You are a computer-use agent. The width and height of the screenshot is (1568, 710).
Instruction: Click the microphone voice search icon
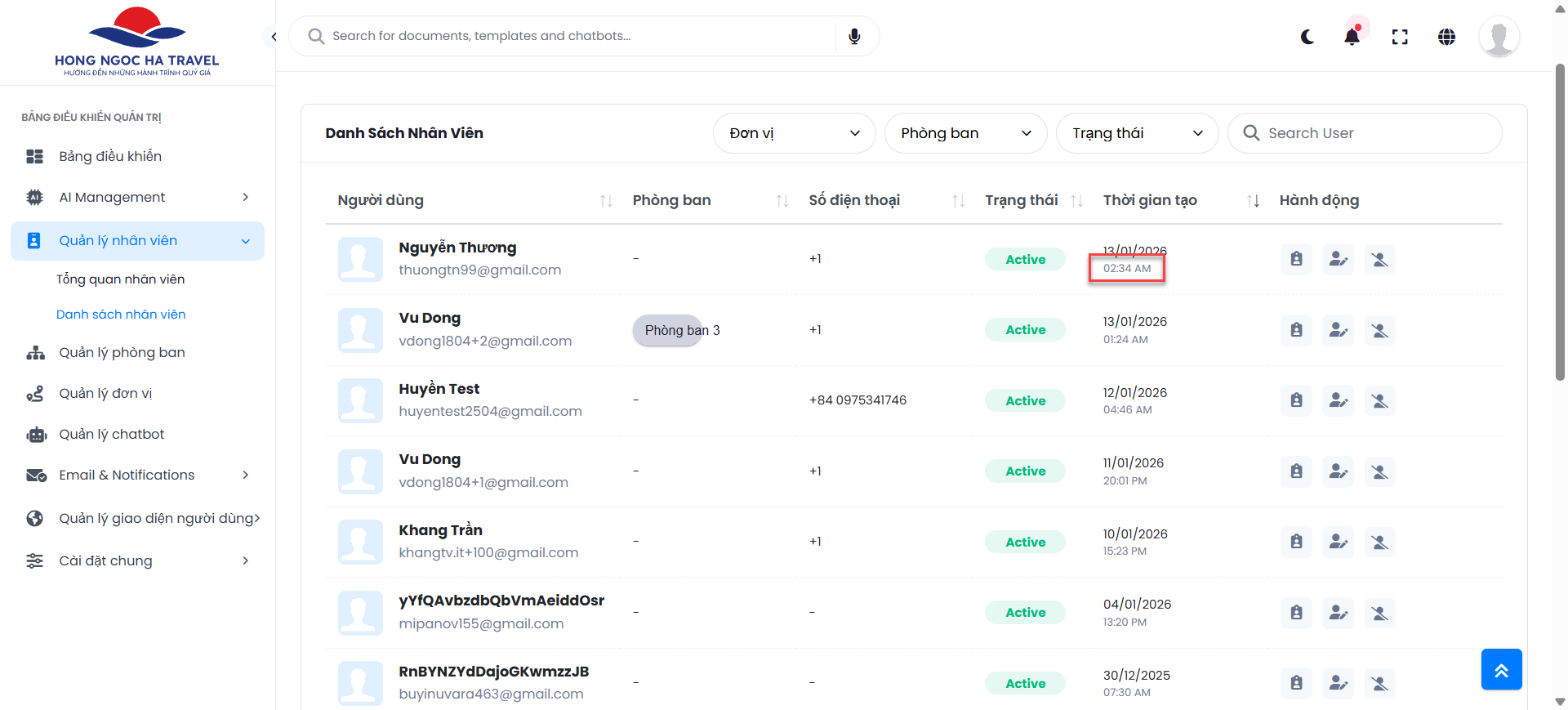pyautogui.click(x=854, y=37)
